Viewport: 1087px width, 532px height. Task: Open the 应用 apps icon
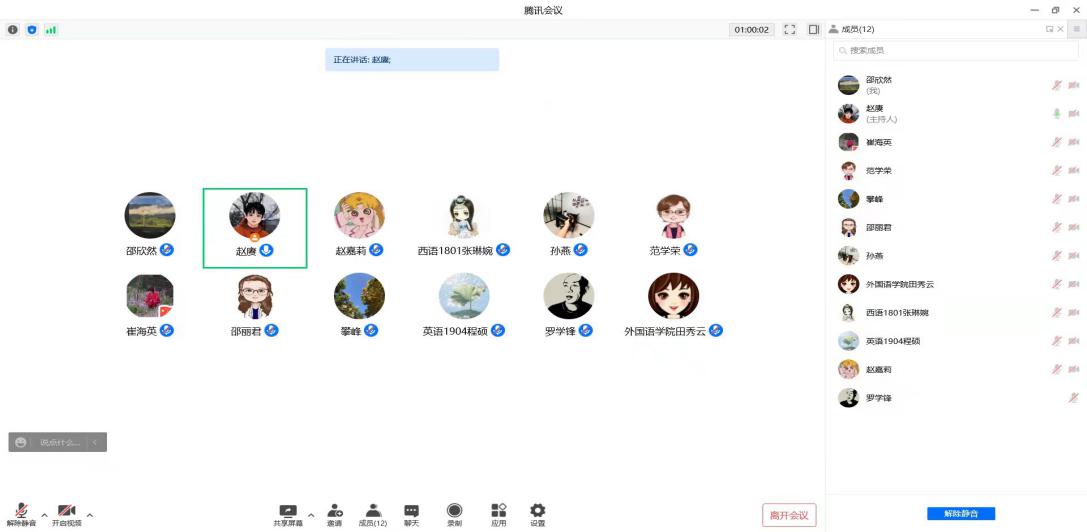[498, 511]
